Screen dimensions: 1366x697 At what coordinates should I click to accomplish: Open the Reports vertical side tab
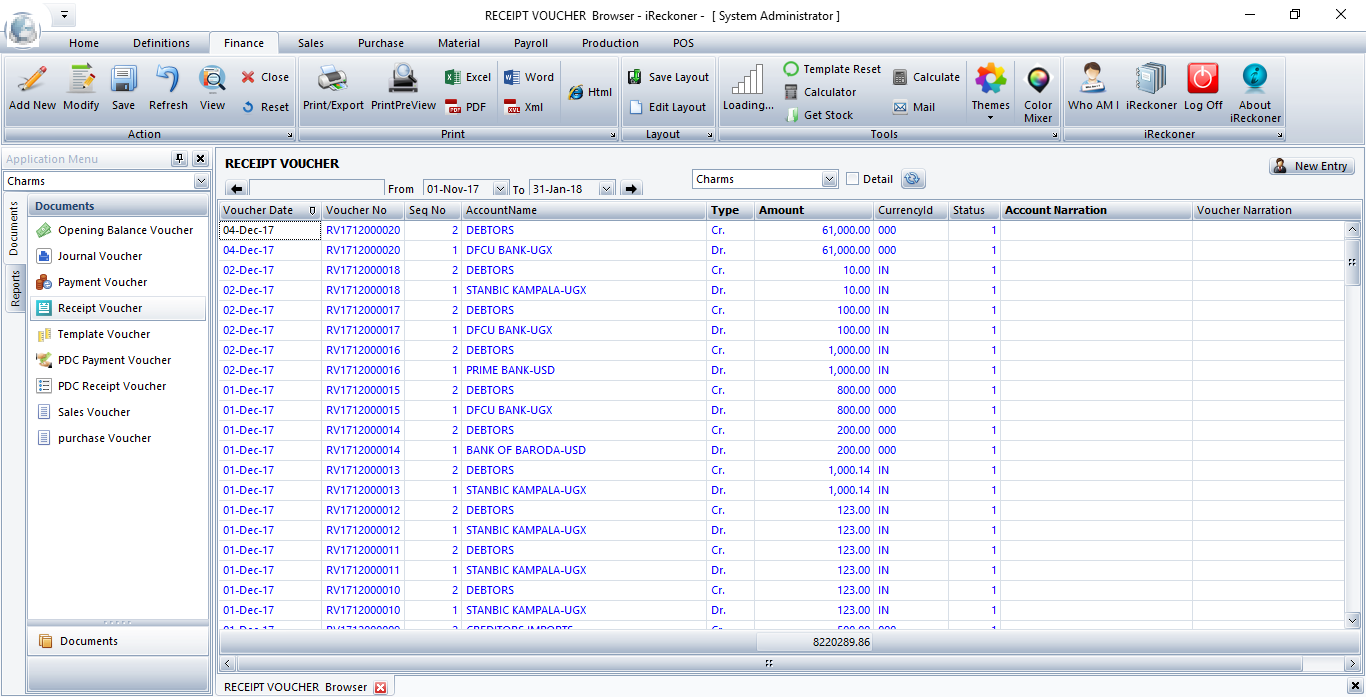(16, 289)
